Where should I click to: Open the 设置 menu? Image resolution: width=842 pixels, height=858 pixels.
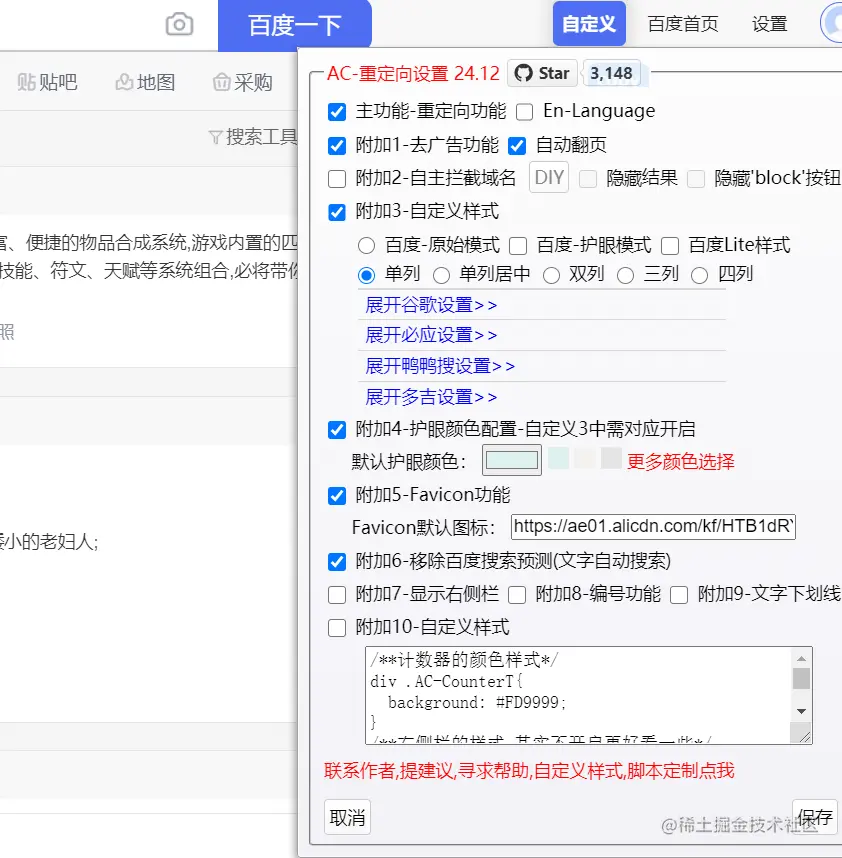(769, 24)
